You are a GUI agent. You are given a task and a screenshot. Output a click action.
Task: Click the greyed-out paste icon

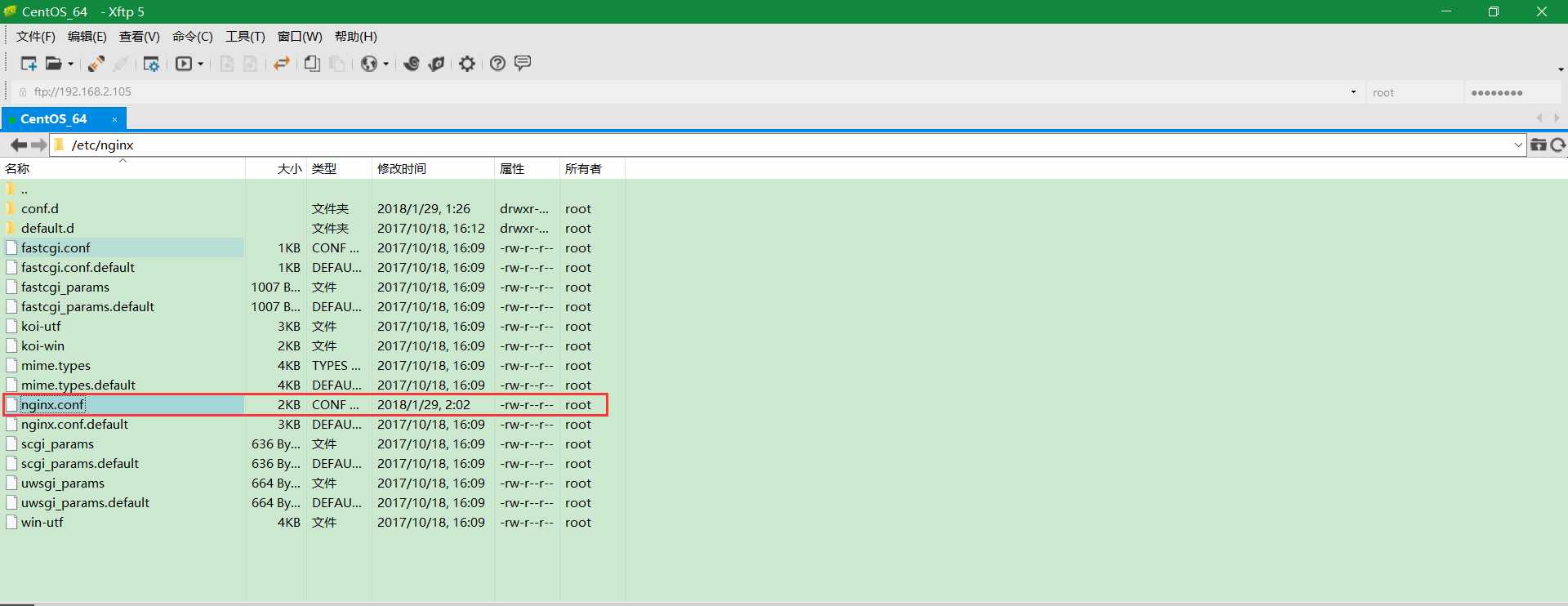click(x=337, y=64)
